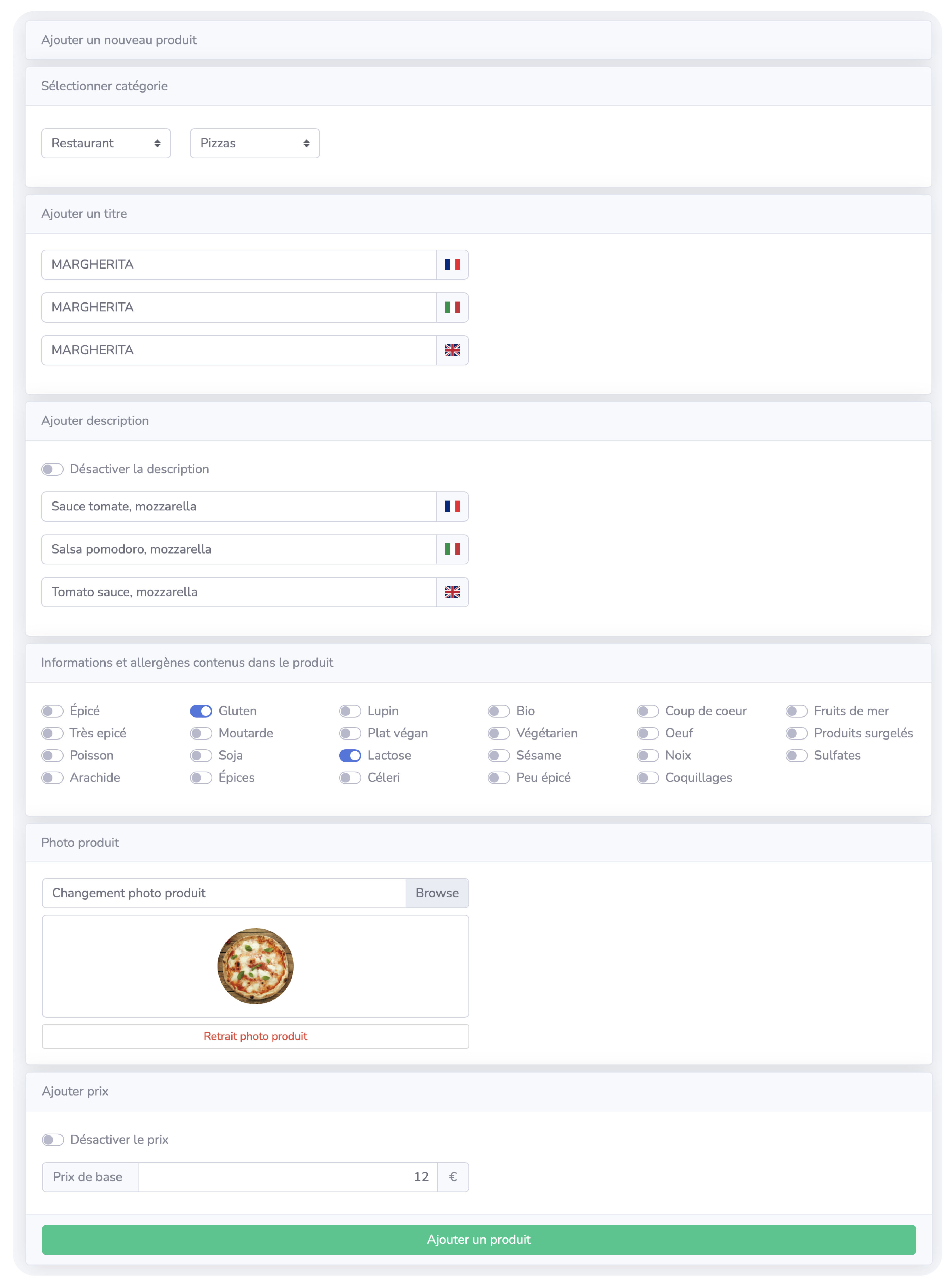This screenshot has width=951, height=1288.
Task: Toggle 'Désactiver la description' switch
Action: 52,470
